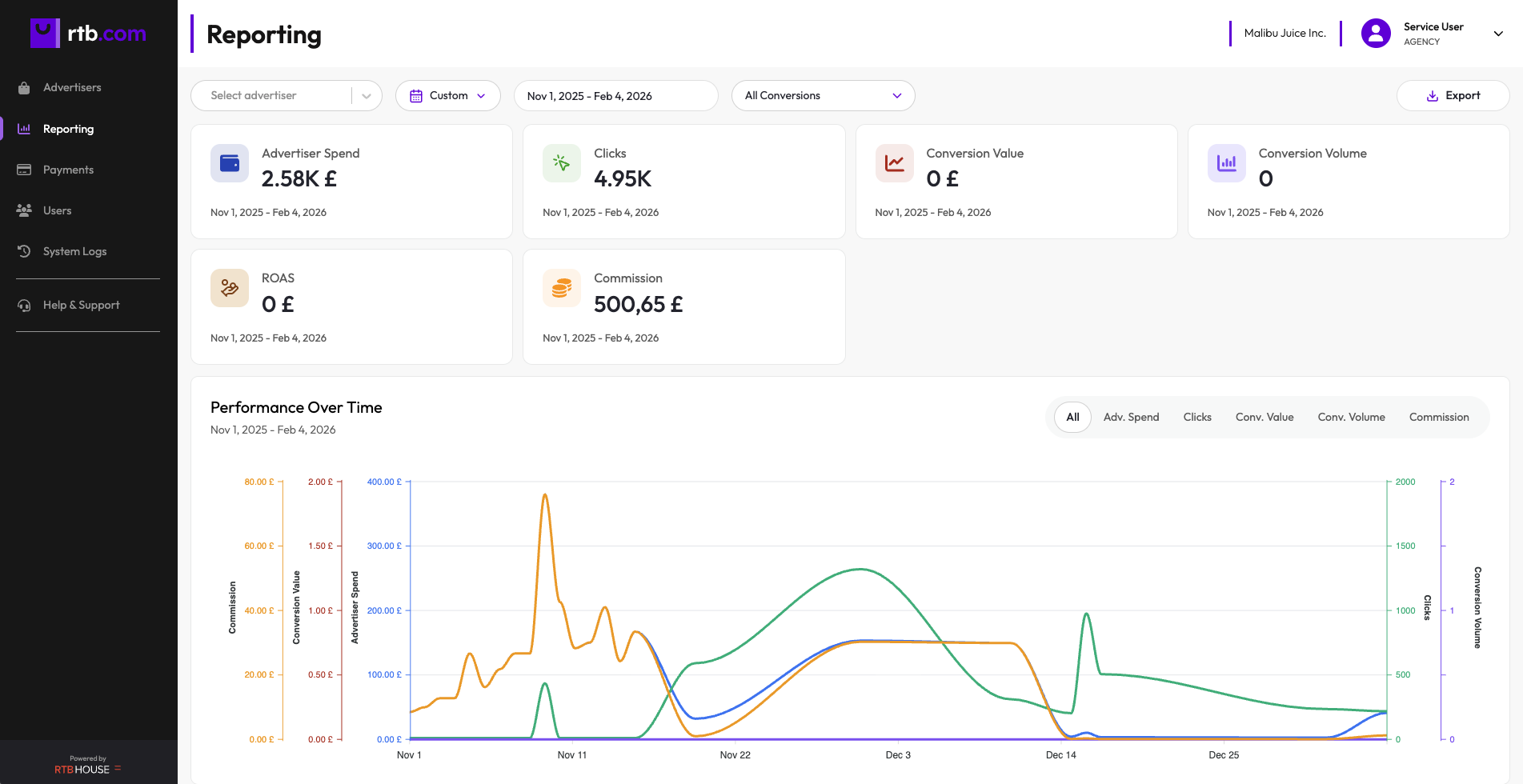Click the Payments card icon in sidebar
The height and width of the screenshot is (784, 1523).
point(24,170)
